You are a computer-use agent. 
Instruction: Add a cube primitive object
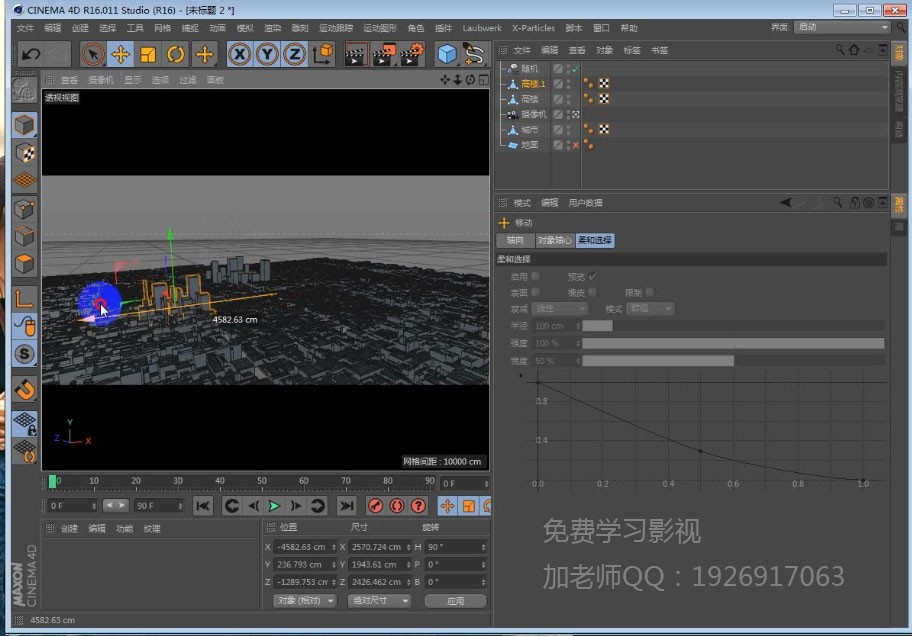(x=447, y=55)
